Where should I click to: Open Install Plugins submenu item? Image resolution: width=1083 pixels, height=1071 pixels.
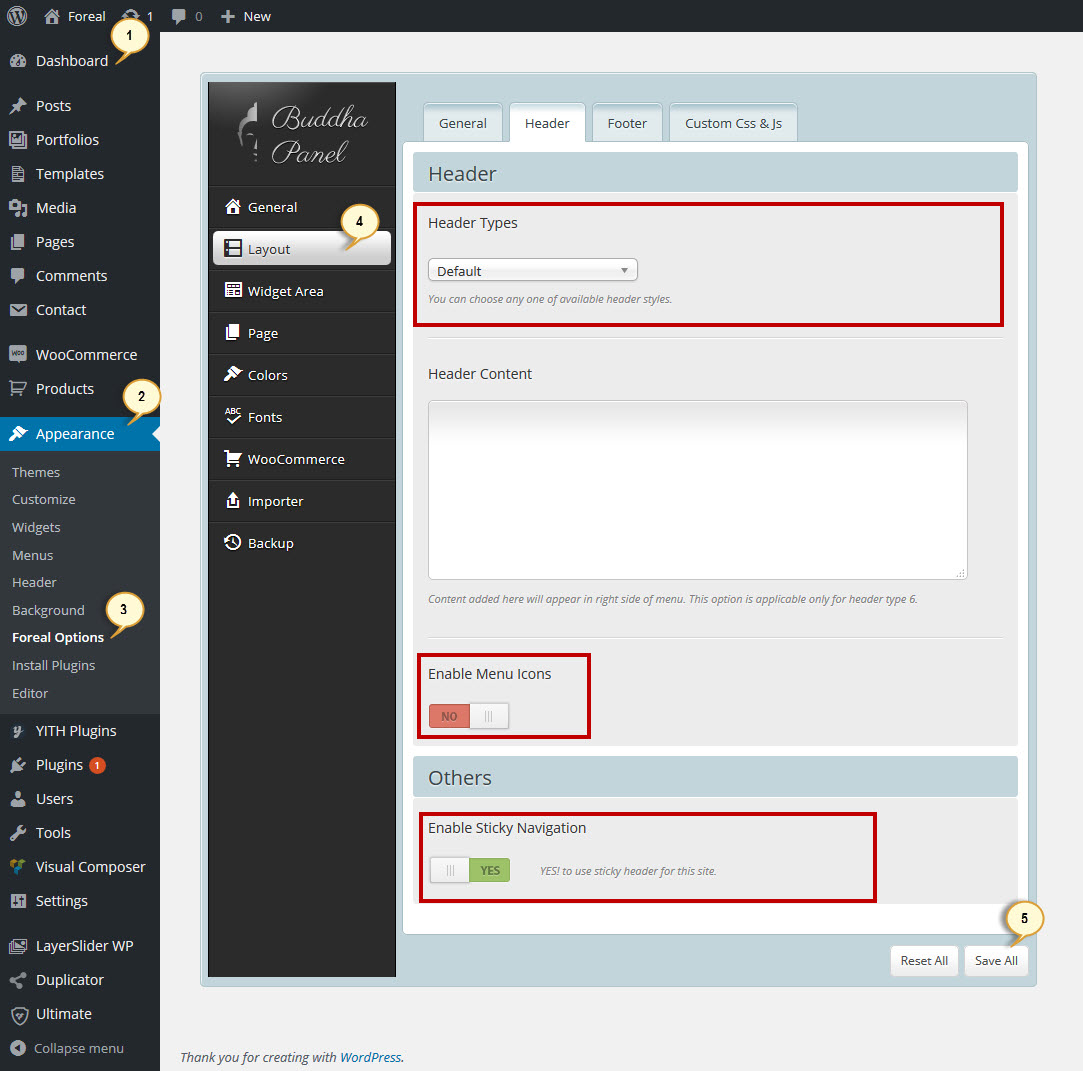[x=53, y=666]
